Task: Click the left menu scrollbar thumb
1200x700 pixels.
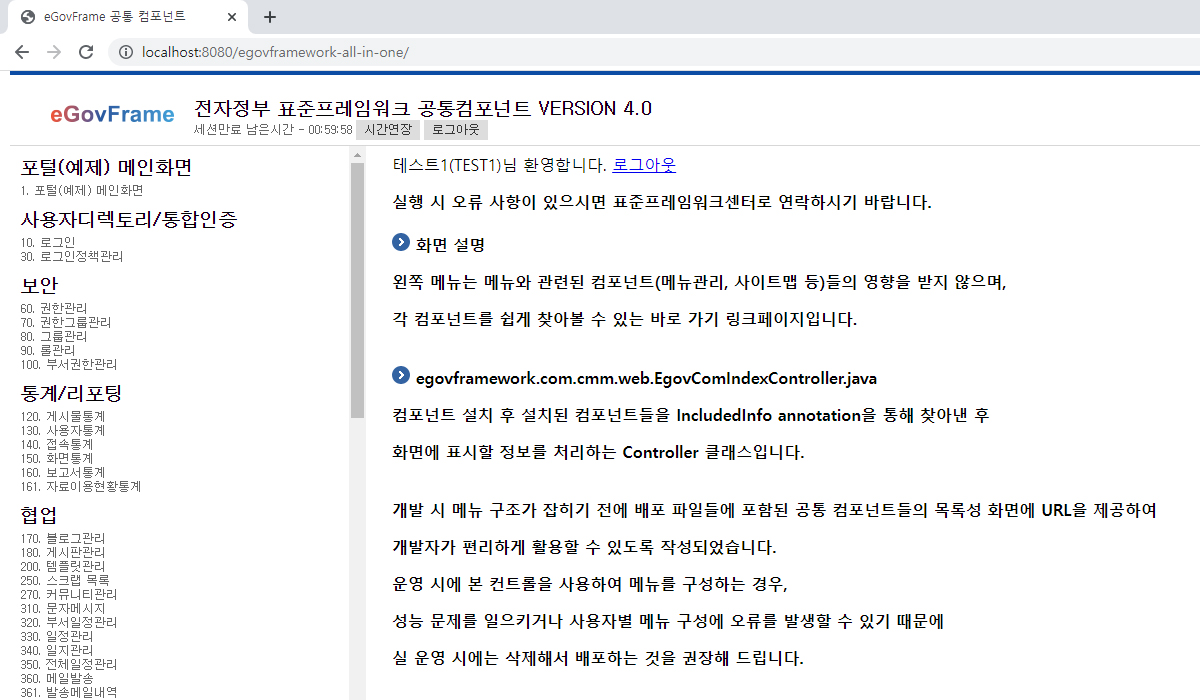Action: (357, 290)
